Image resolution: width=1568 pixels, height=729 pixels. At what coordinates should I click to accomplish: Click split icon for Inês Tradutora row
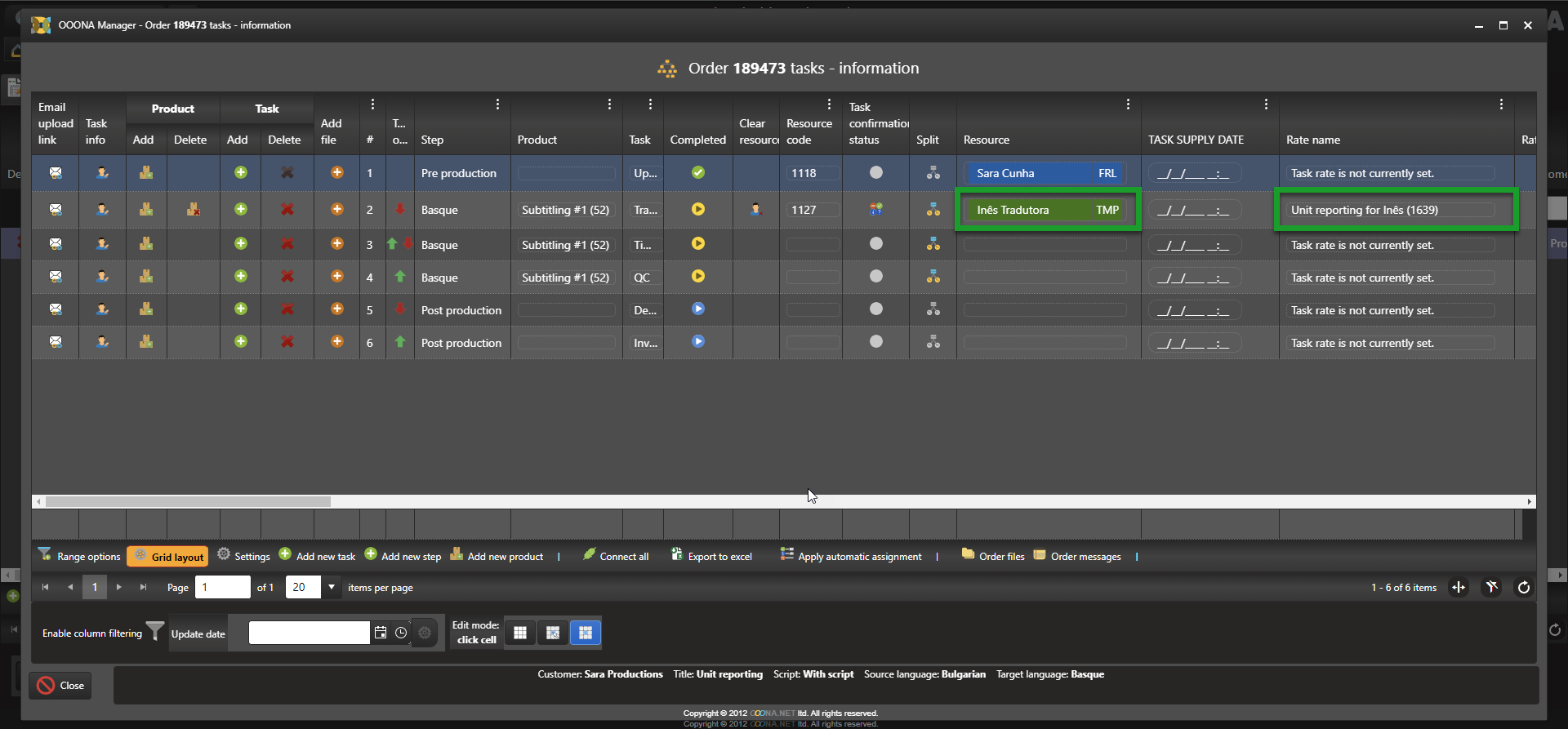pos(933,210)
